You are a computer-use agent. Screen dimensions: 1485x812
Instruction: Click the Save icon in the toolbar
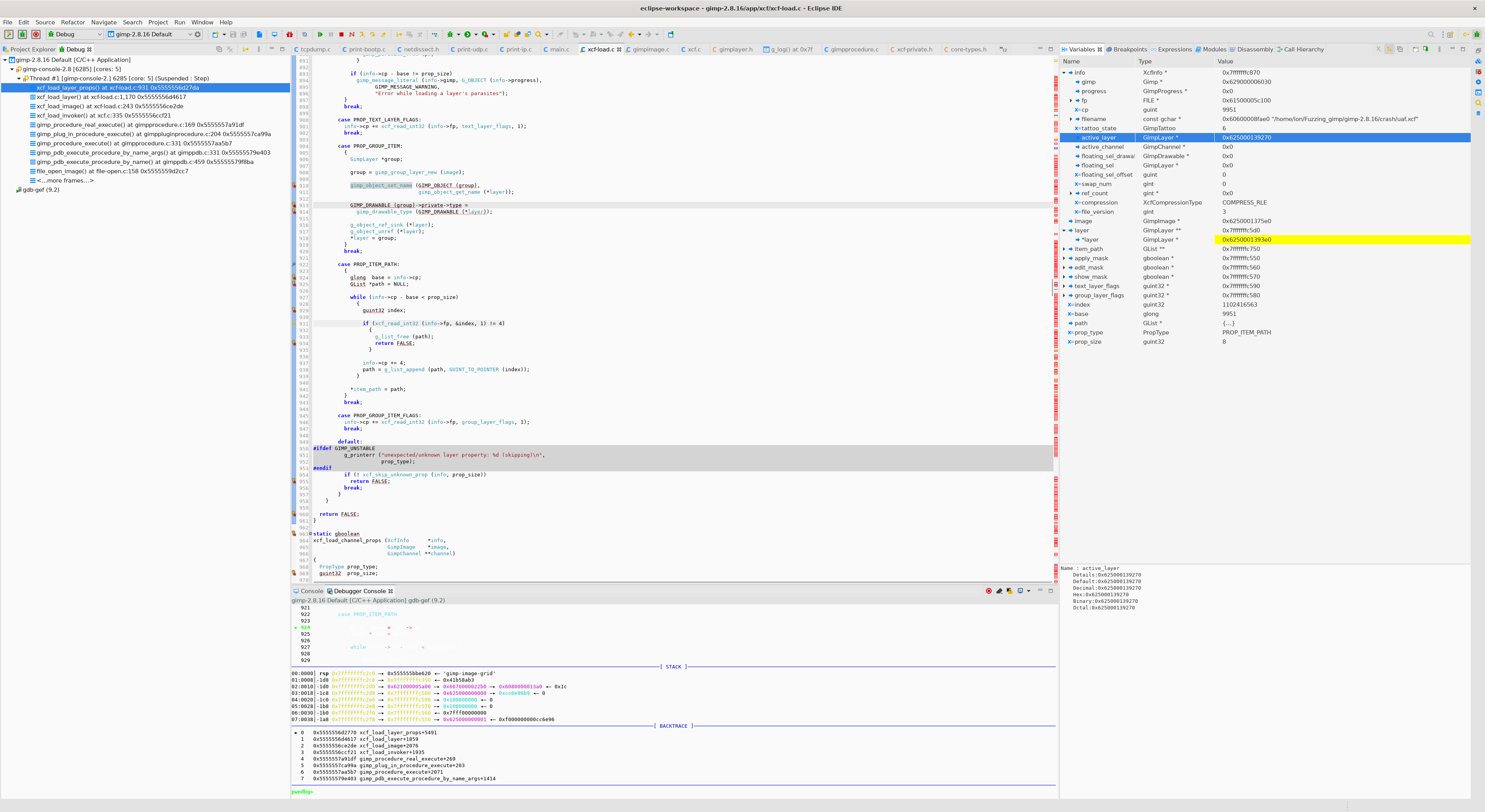[233, 34]
